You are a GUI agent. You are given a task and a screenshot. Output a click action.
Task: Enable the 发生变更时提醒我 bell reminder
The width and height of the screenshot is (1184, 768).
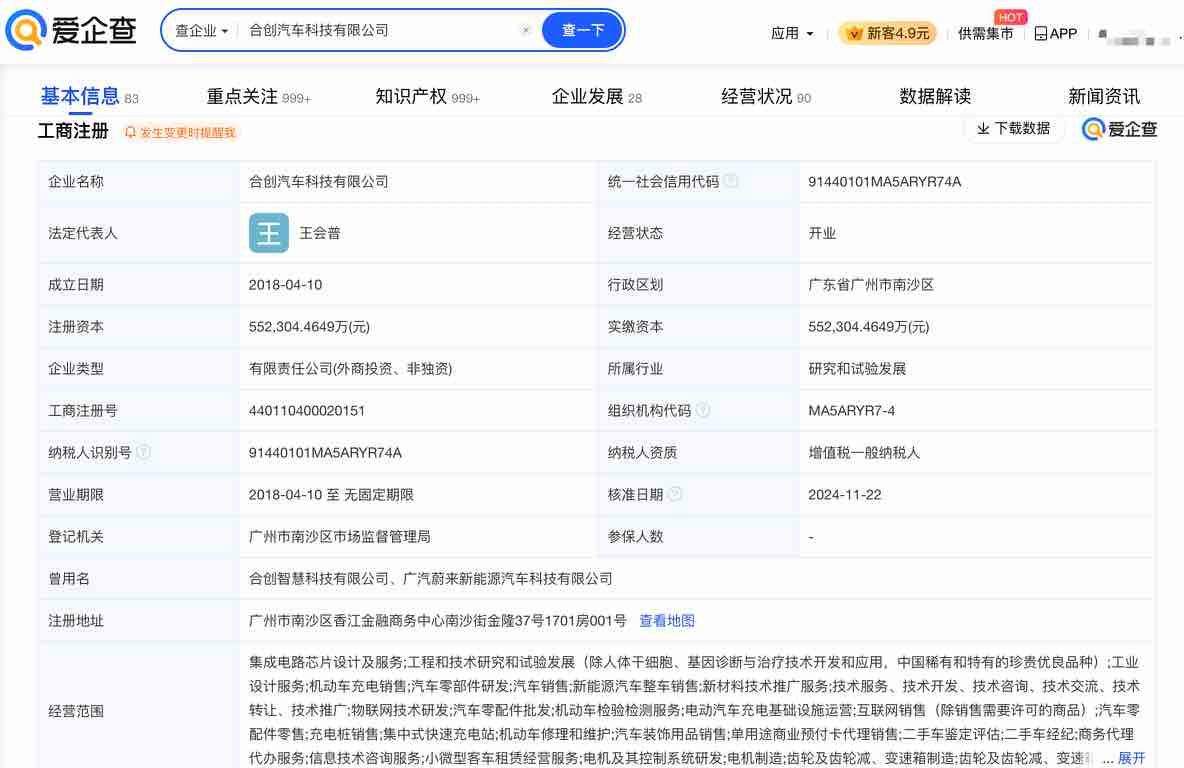181,132
